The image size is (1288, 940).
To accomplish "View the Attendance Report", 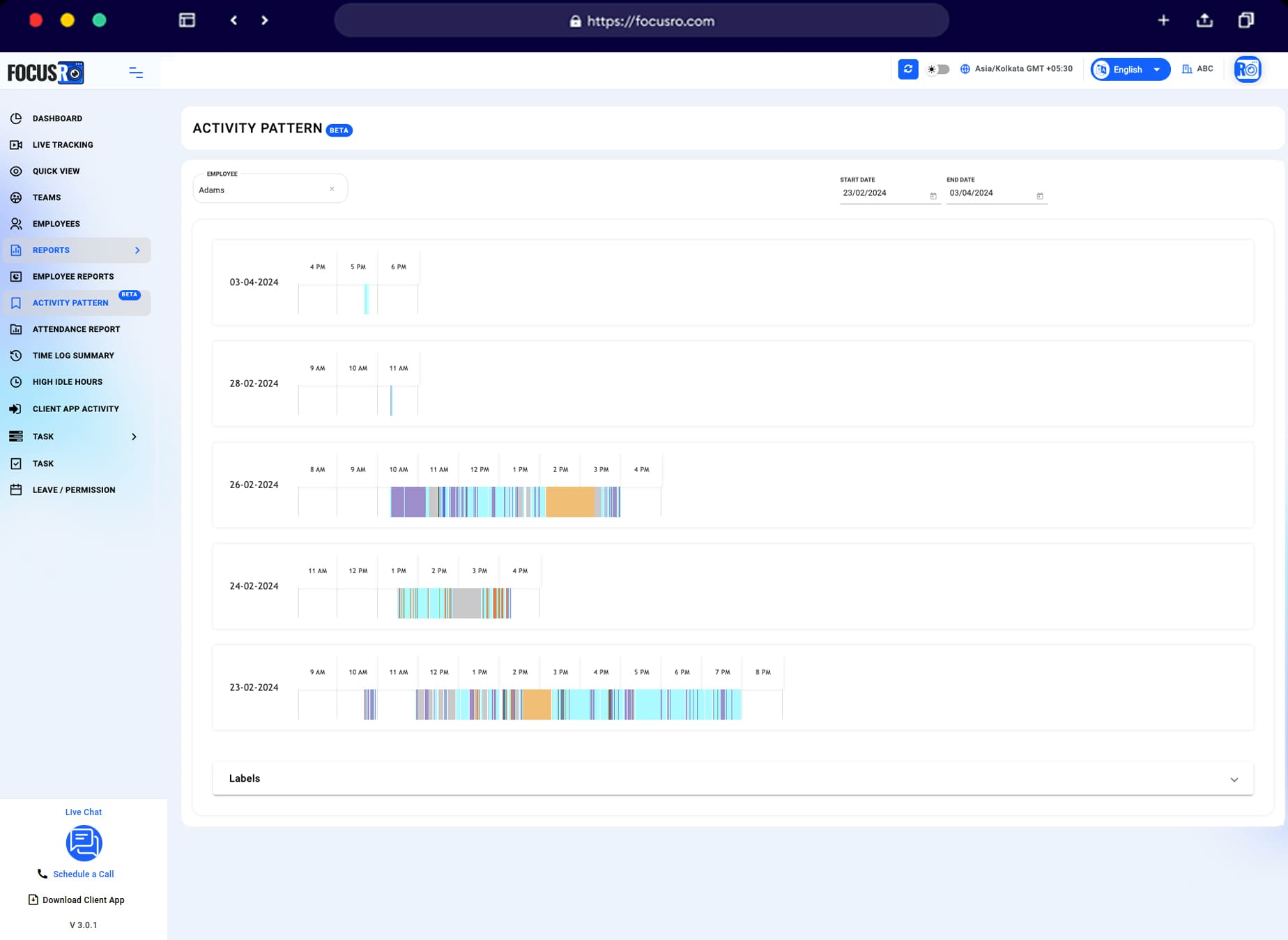I will [x=76, y=328].
